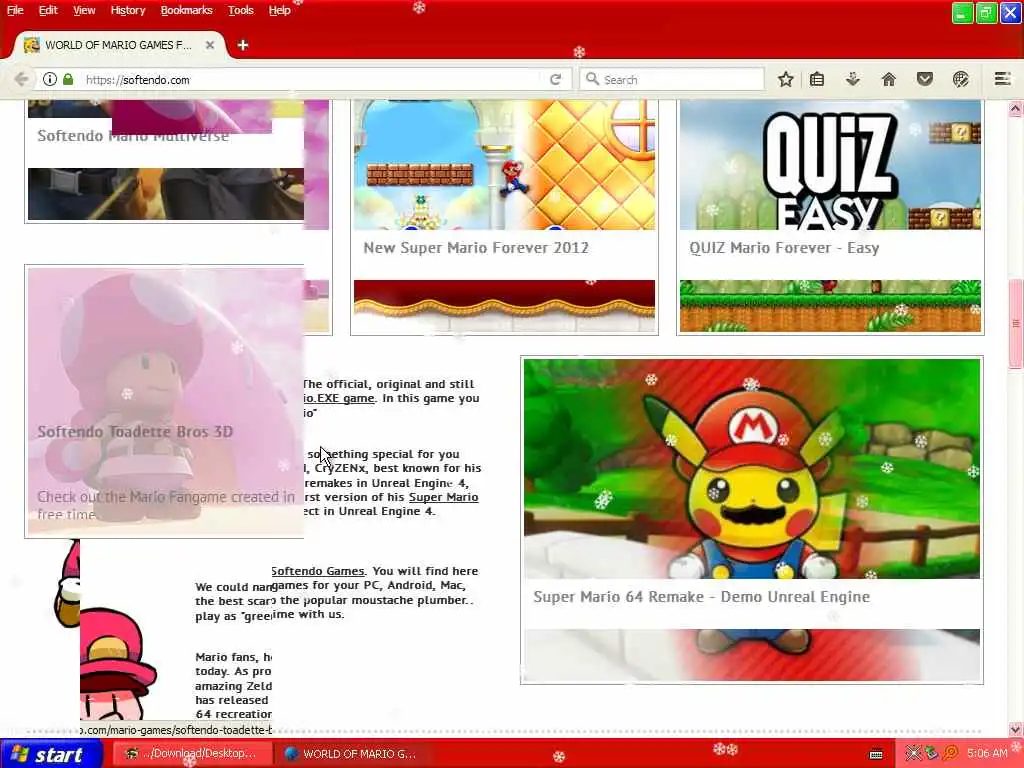This screenshot has height=768, width=1024.
Task: Open keyboard icon in the taskbar
Action: (x=876, y=754)
